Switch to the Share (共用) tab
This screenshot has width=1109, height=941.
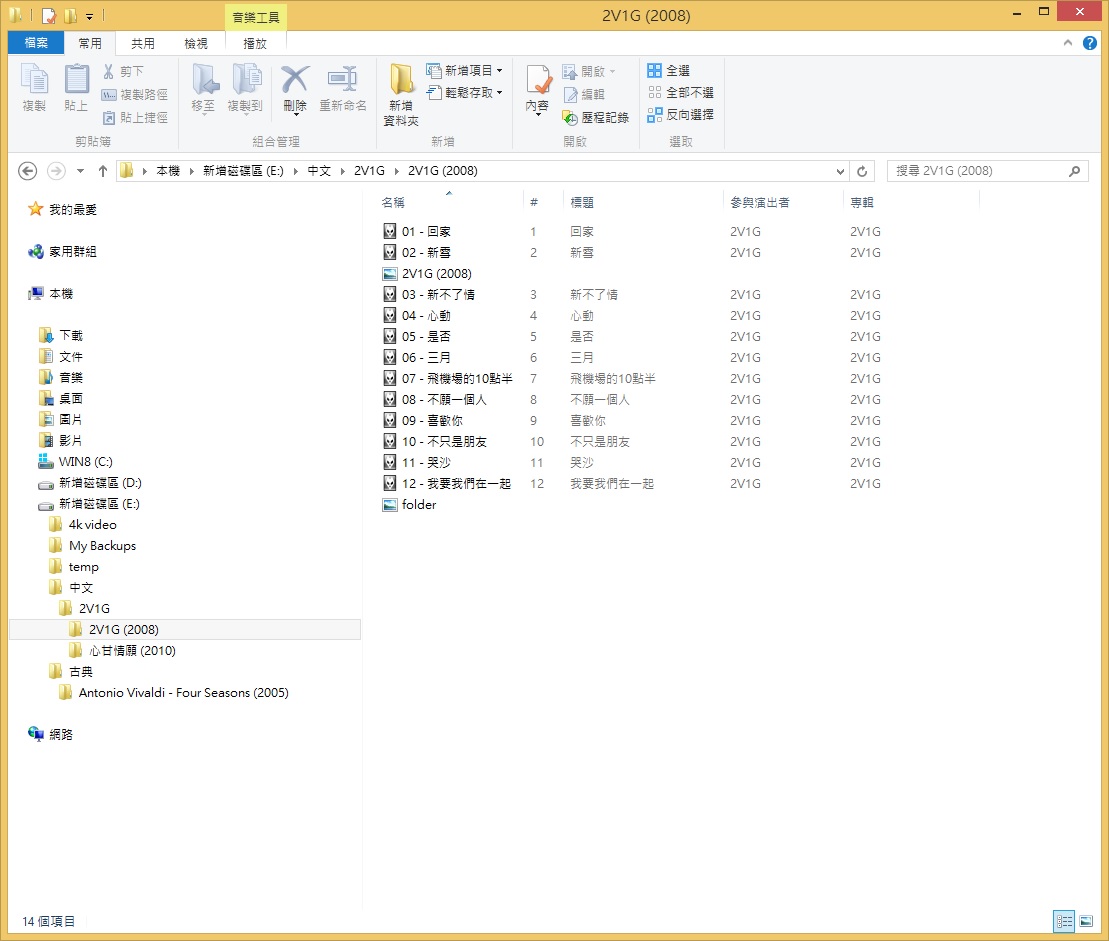[143, 43]
